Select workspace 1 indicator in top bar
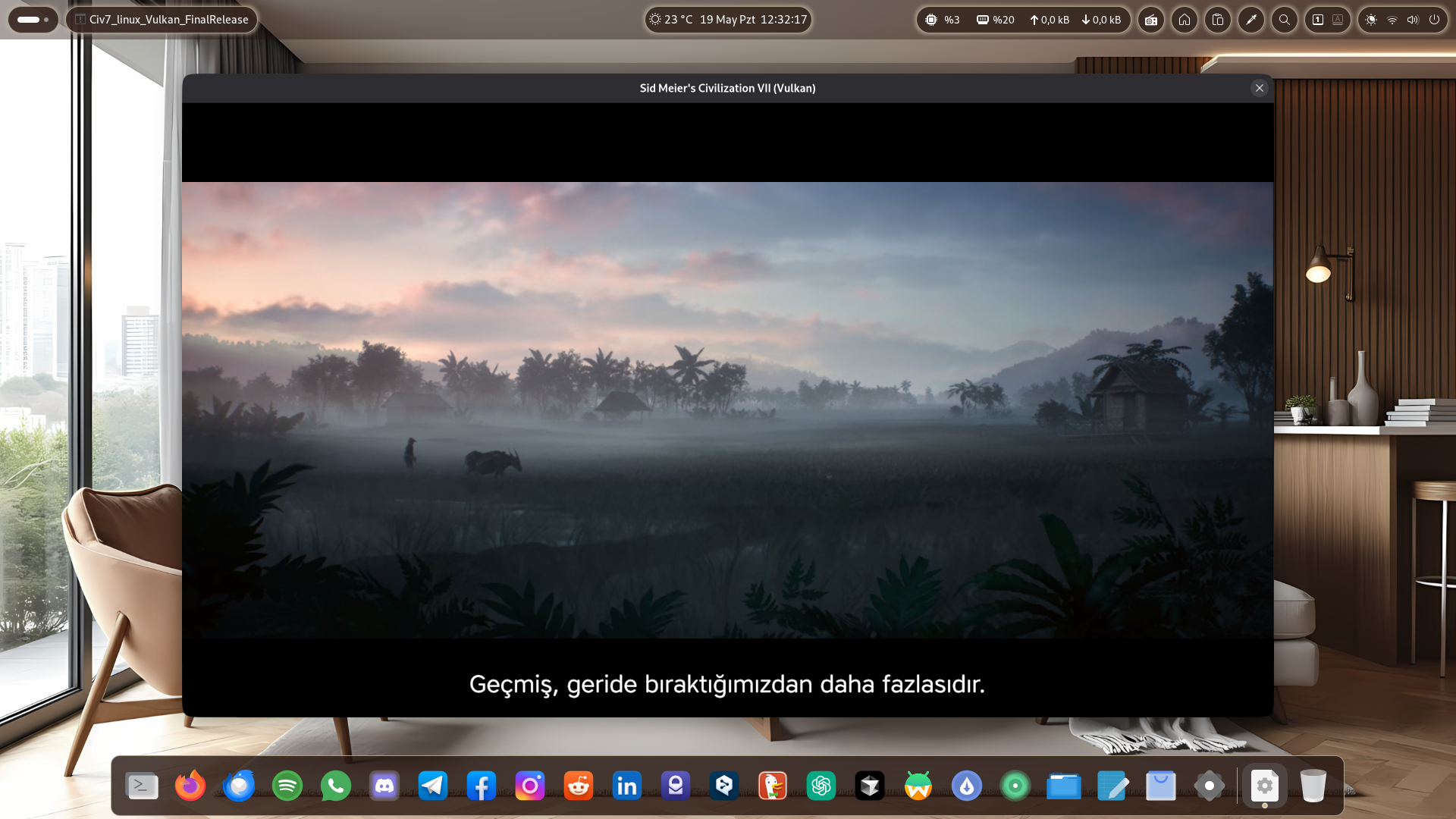 [x=1318, y=20]
